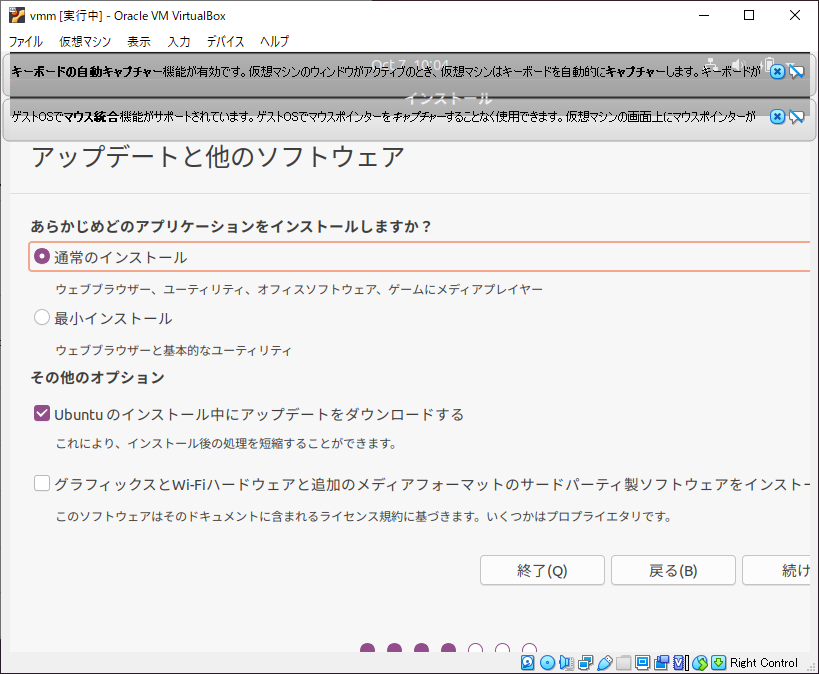Viewport: 819px width, 674px height.
Task: Dismiss the keyboard auto-capture notification
Action: [777, 71]
